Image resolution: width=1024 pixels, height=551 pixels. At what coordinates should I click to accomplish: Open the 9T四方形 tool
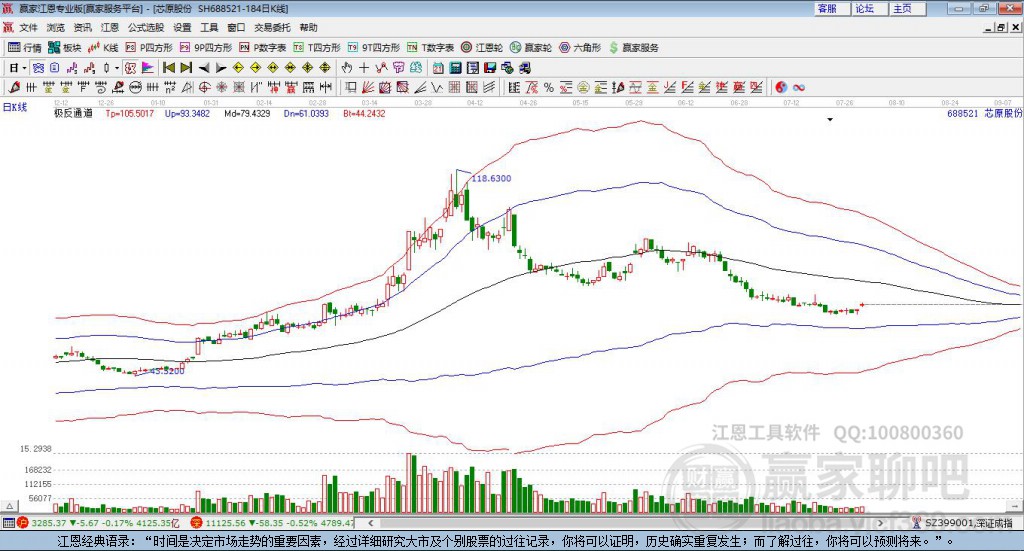[x=374, y=48]
